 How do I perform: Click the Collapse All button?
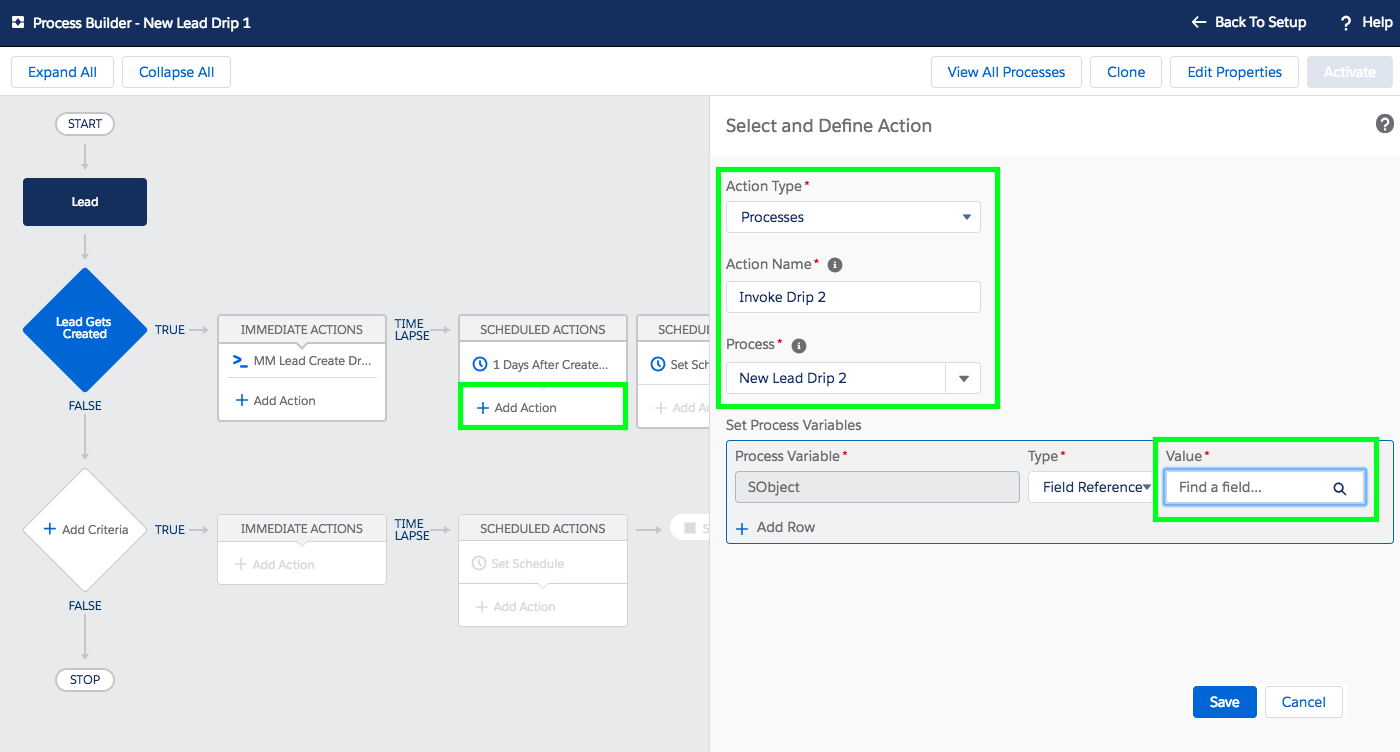pos(176,72)
